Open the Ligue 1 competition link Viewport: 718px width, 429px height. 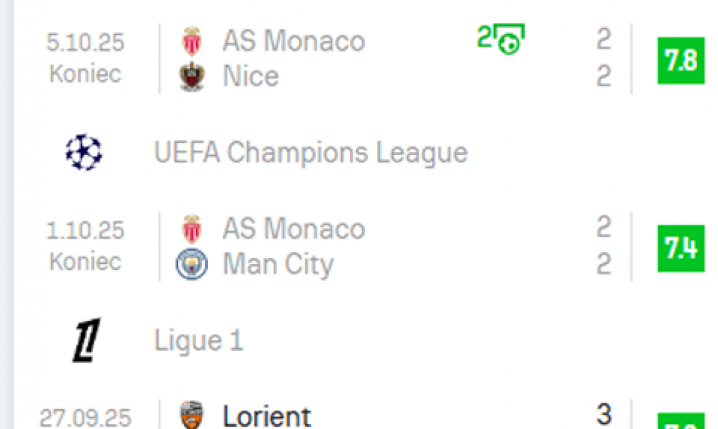199,341
